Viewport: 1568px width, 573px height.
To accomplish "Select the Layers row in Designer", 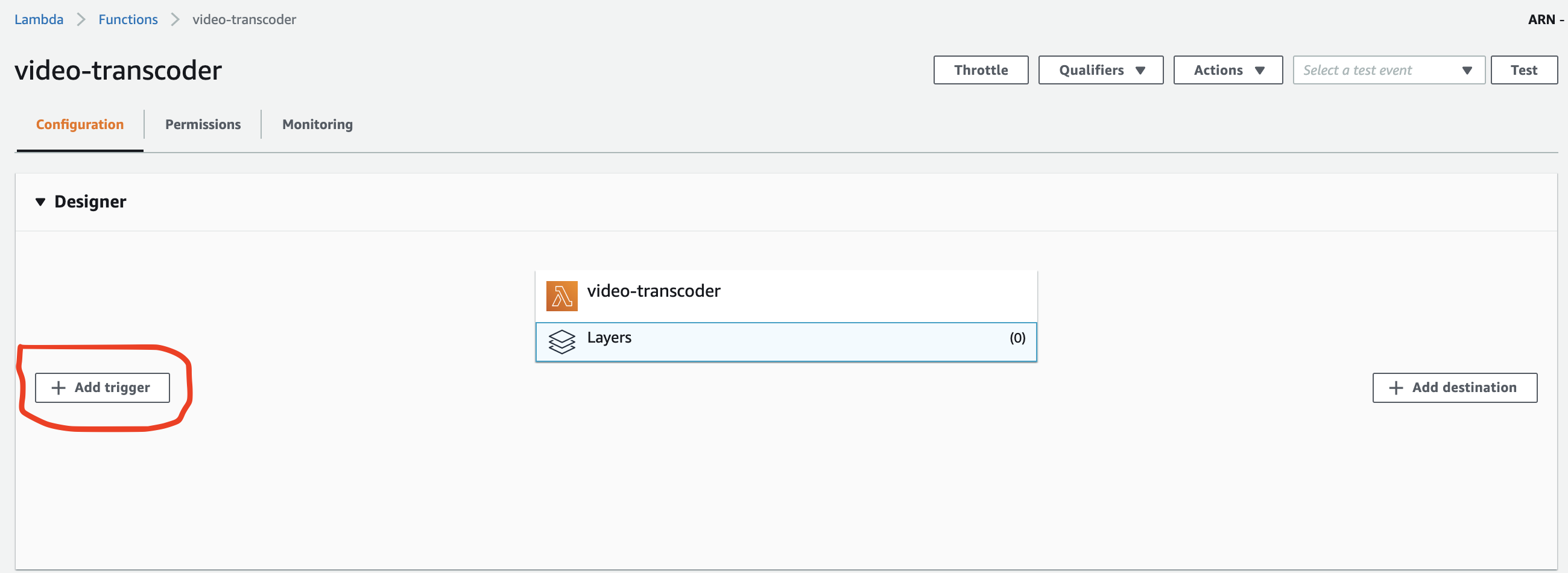I will coord(786,341).
